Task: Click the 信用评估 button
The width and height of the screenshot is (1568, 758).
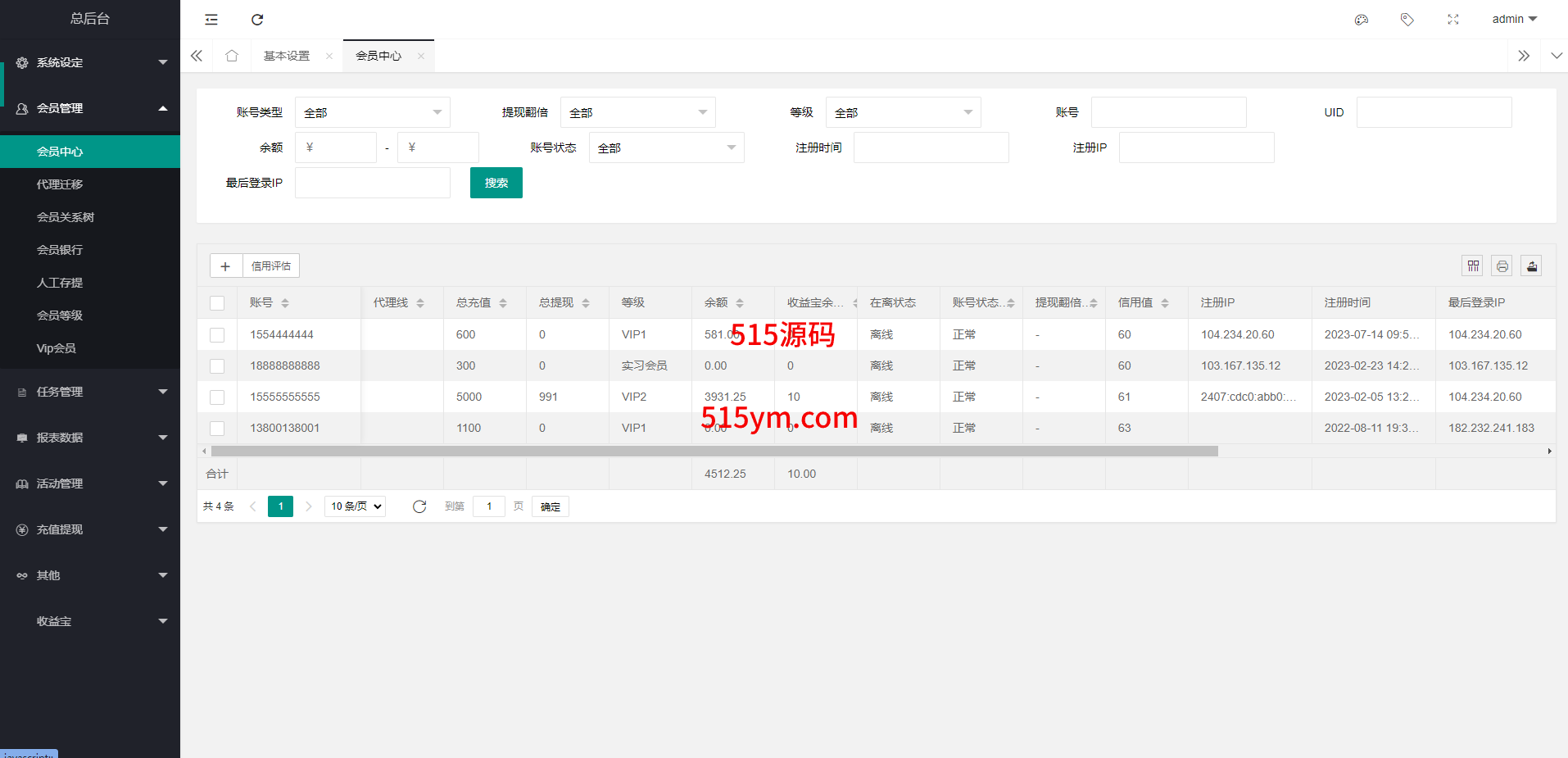Action: 271,266
